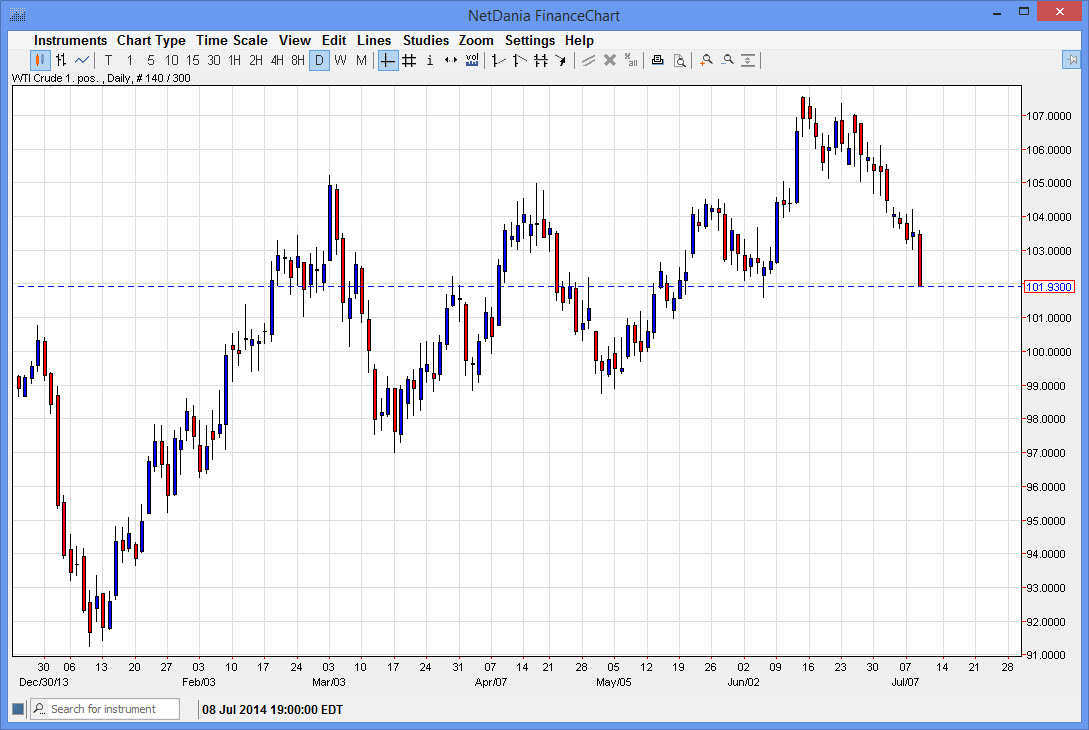Open the Time Scale menu
Screen dimensions: 1089x730
click(x=232, y=40)
